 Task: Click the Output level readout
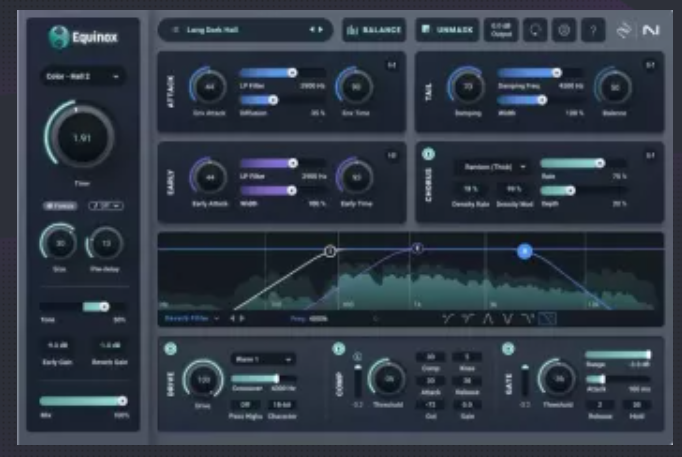(x=501, y=30)
